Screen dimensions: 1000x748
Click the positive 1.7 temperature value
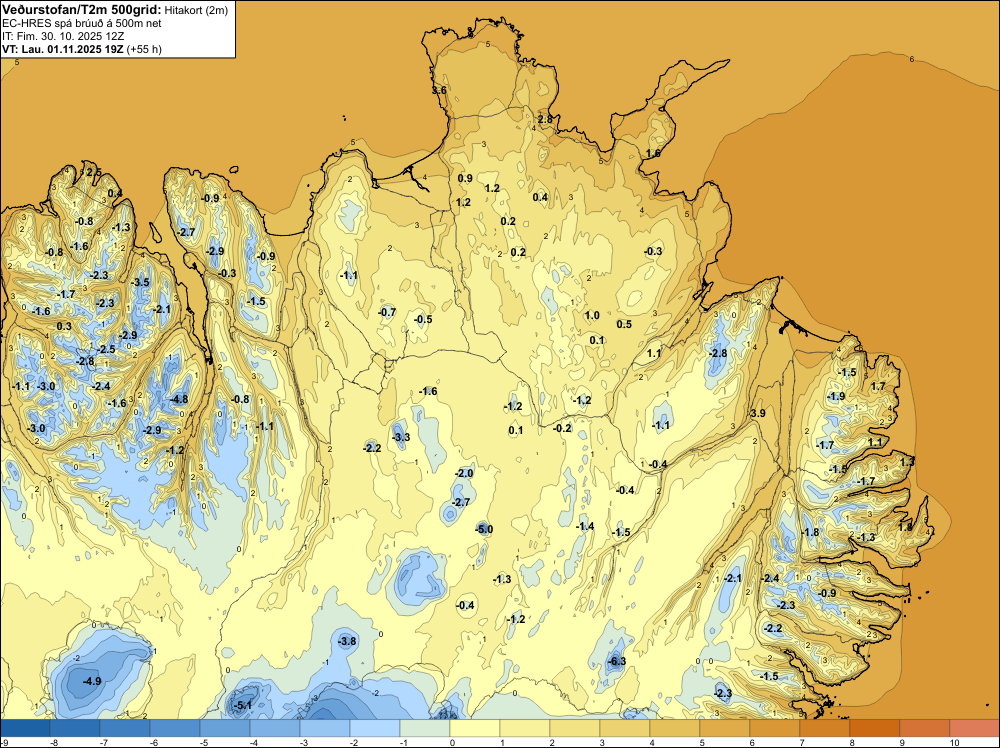[x=878, y=386]
